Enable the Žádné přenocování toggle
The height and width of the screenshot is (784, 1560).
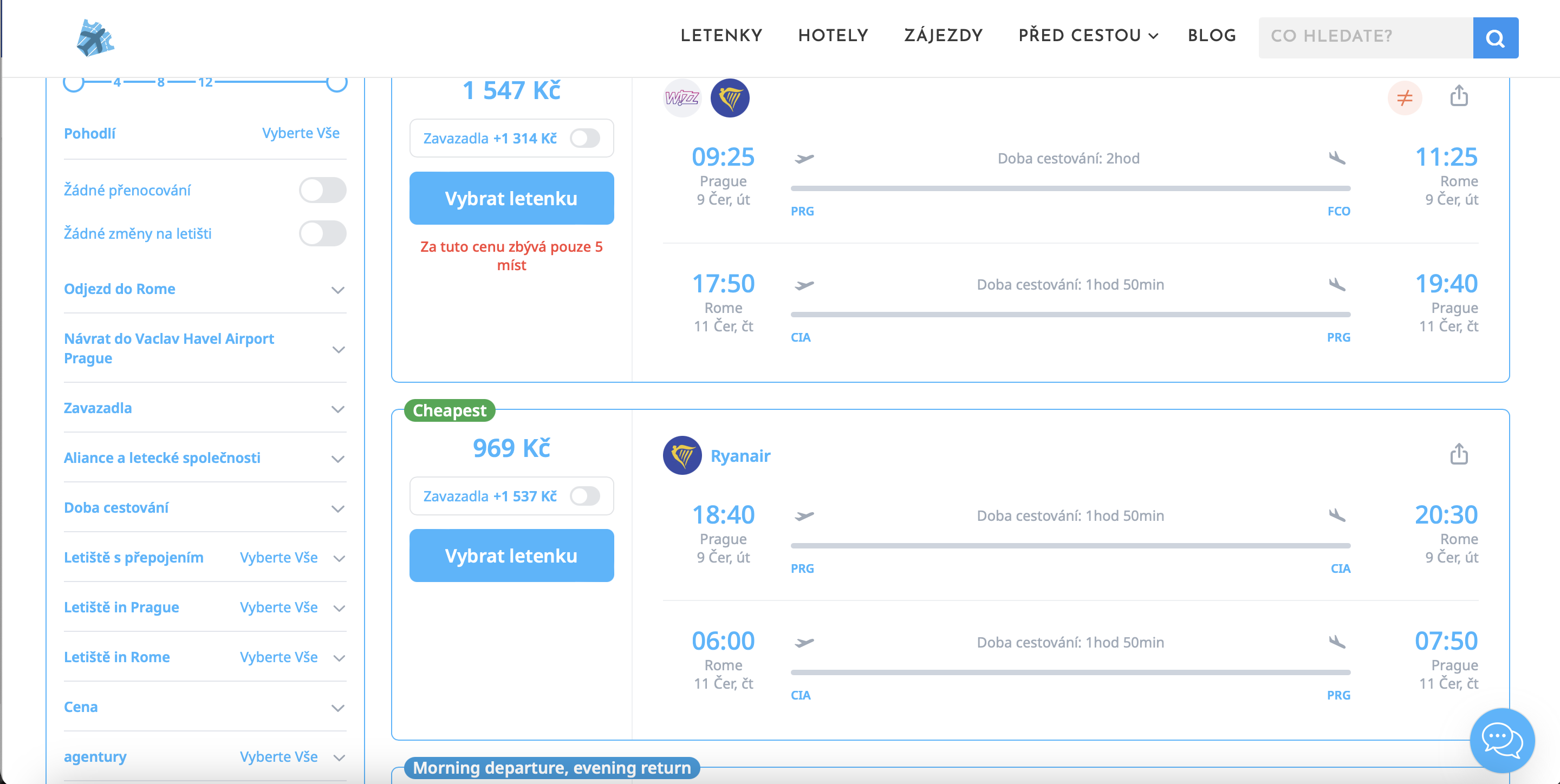322,190
